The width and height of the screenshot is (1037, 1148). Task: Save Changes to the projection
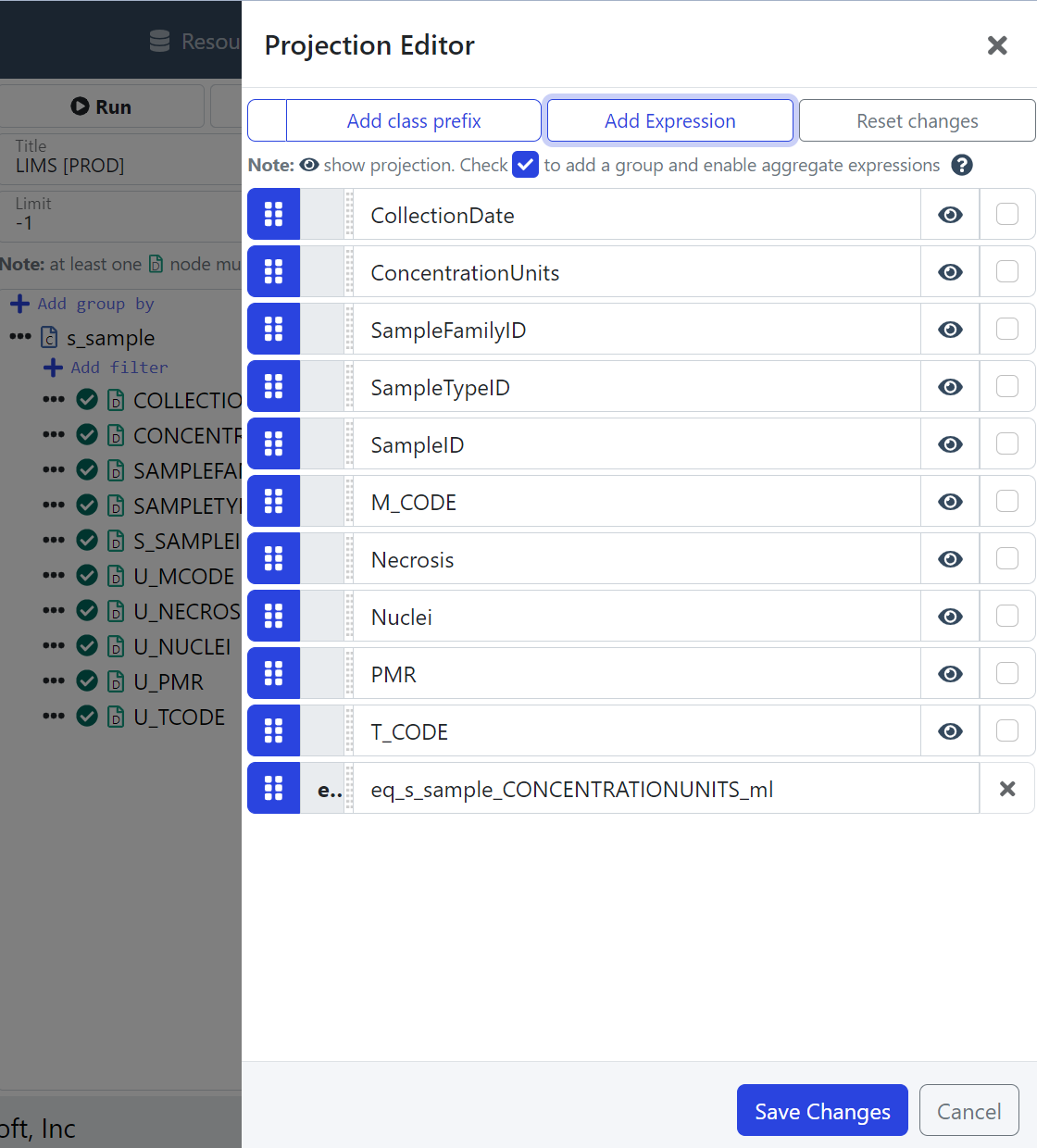(x=822, y=1111)
